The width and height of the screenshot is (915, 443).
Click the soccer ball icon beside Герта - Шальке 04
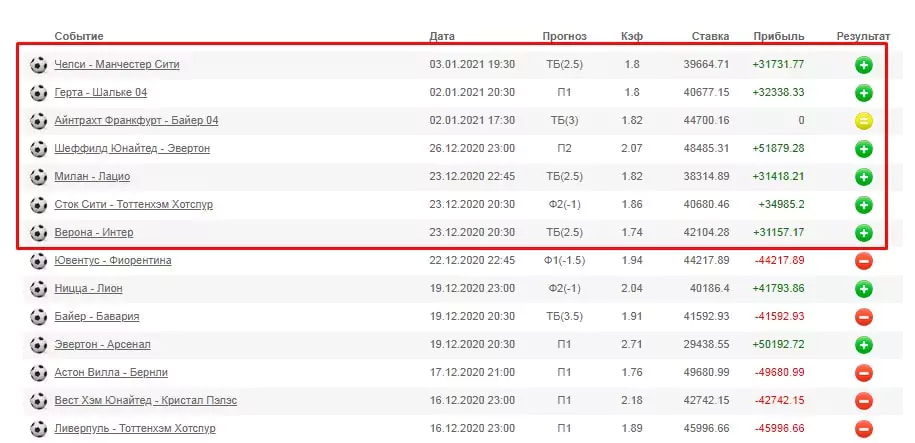39,93
